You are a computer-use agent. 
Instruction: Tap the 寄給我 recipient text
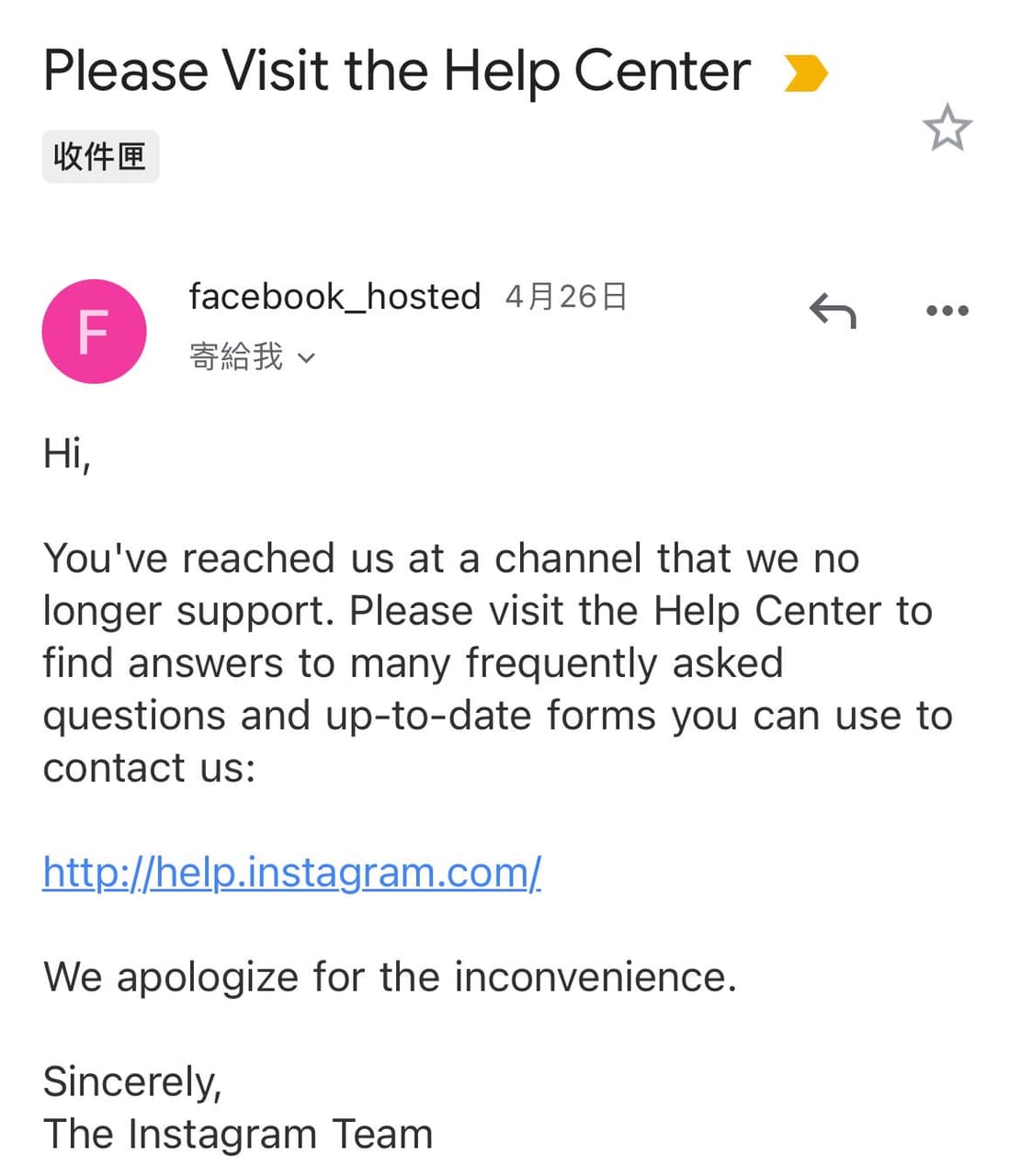point(236,356)
